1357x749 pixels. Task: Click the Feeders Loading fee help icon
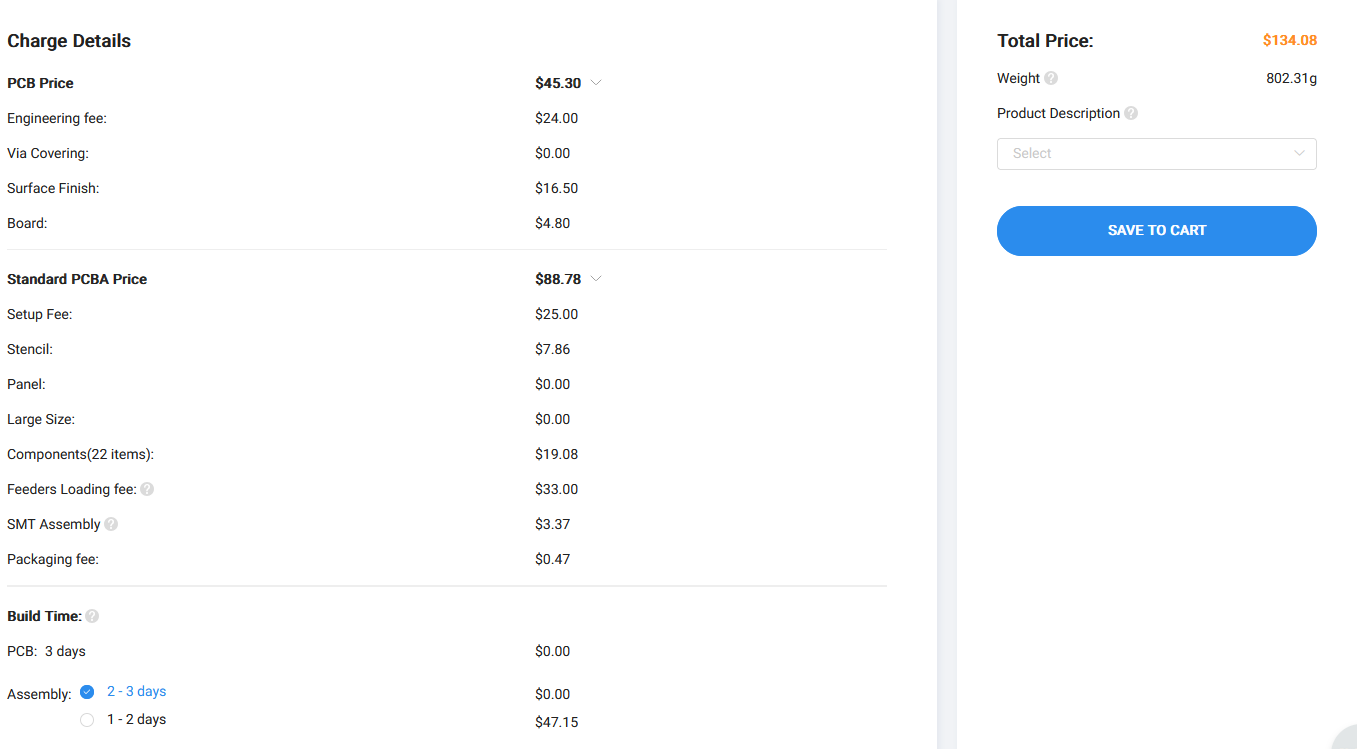click(x=147, y=489)
